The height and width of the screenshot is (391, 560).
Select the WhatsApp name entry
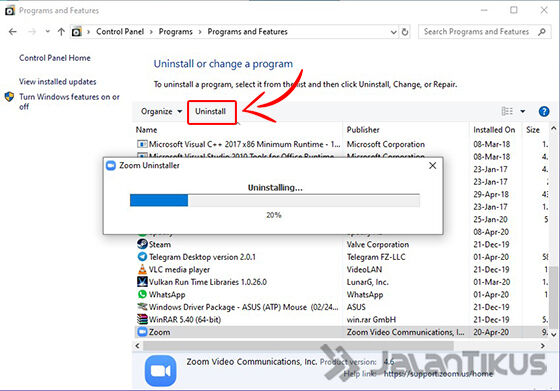pos(167,295)
